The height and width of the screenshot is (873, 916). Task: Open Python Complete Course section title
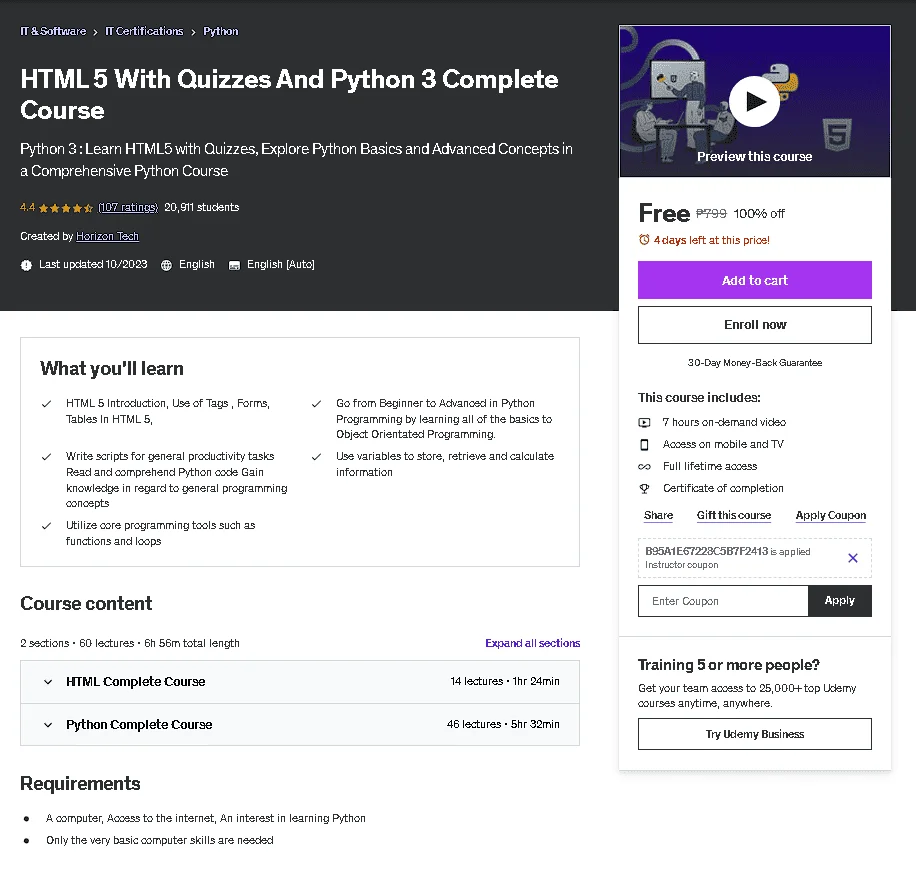coord(139,725)
